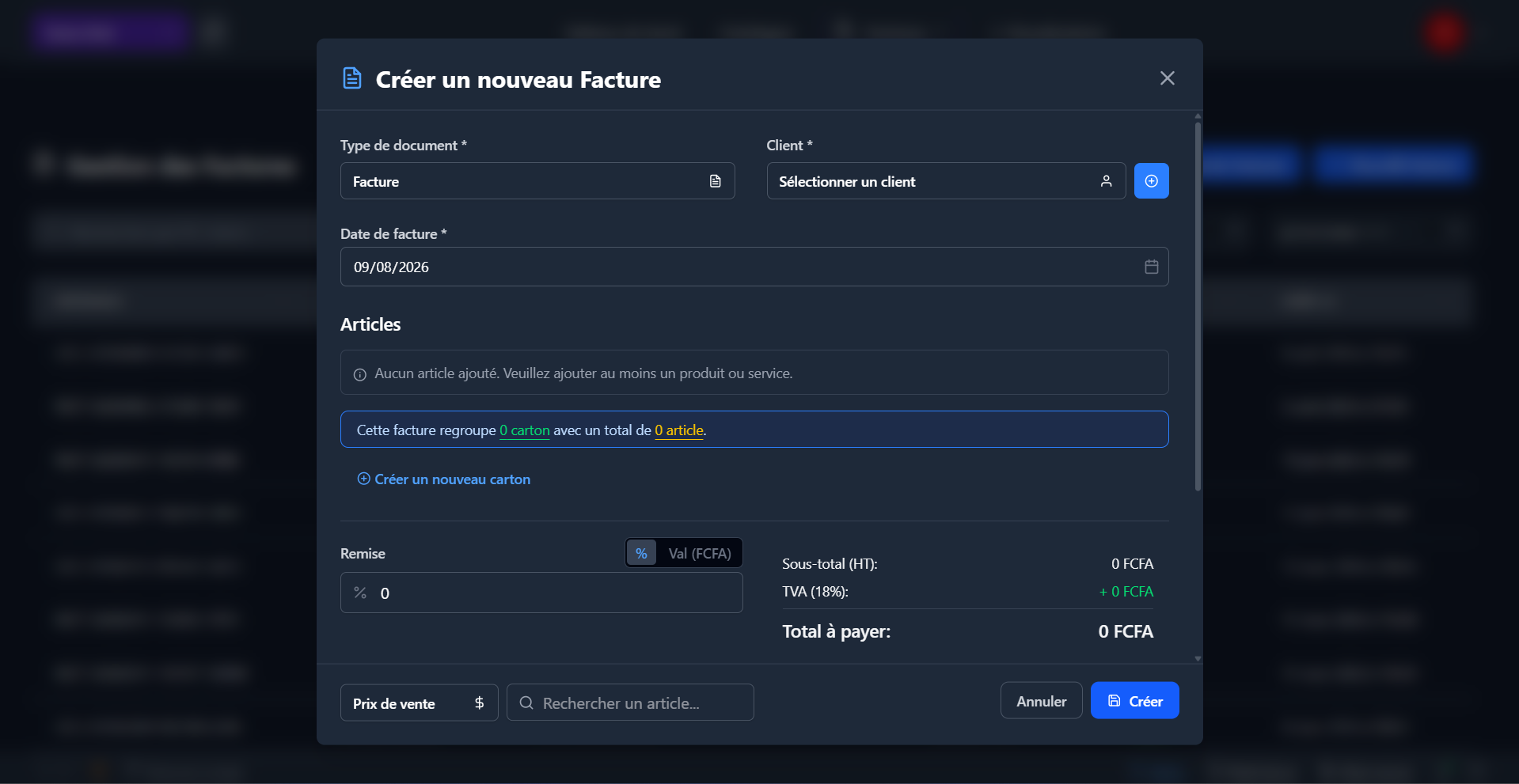Click the Rechercher un article search field
The width and height of the screenshot is (1519, 784).
pos(630,703)
